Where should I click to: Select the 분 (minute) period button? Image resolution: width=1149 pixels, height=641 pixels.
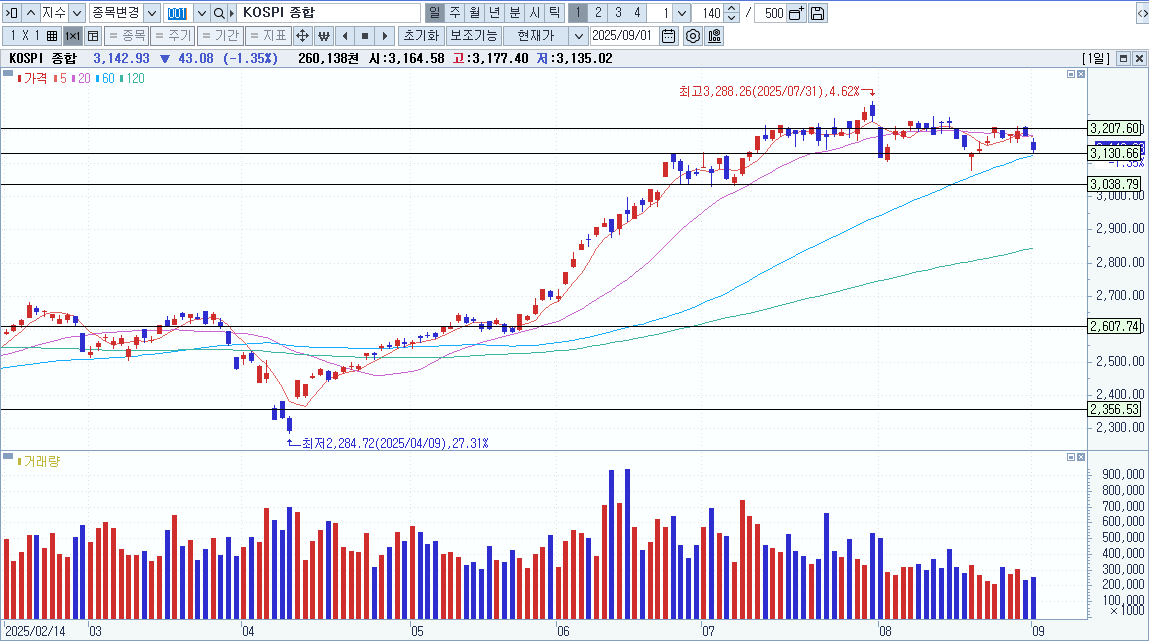point(514,12)
